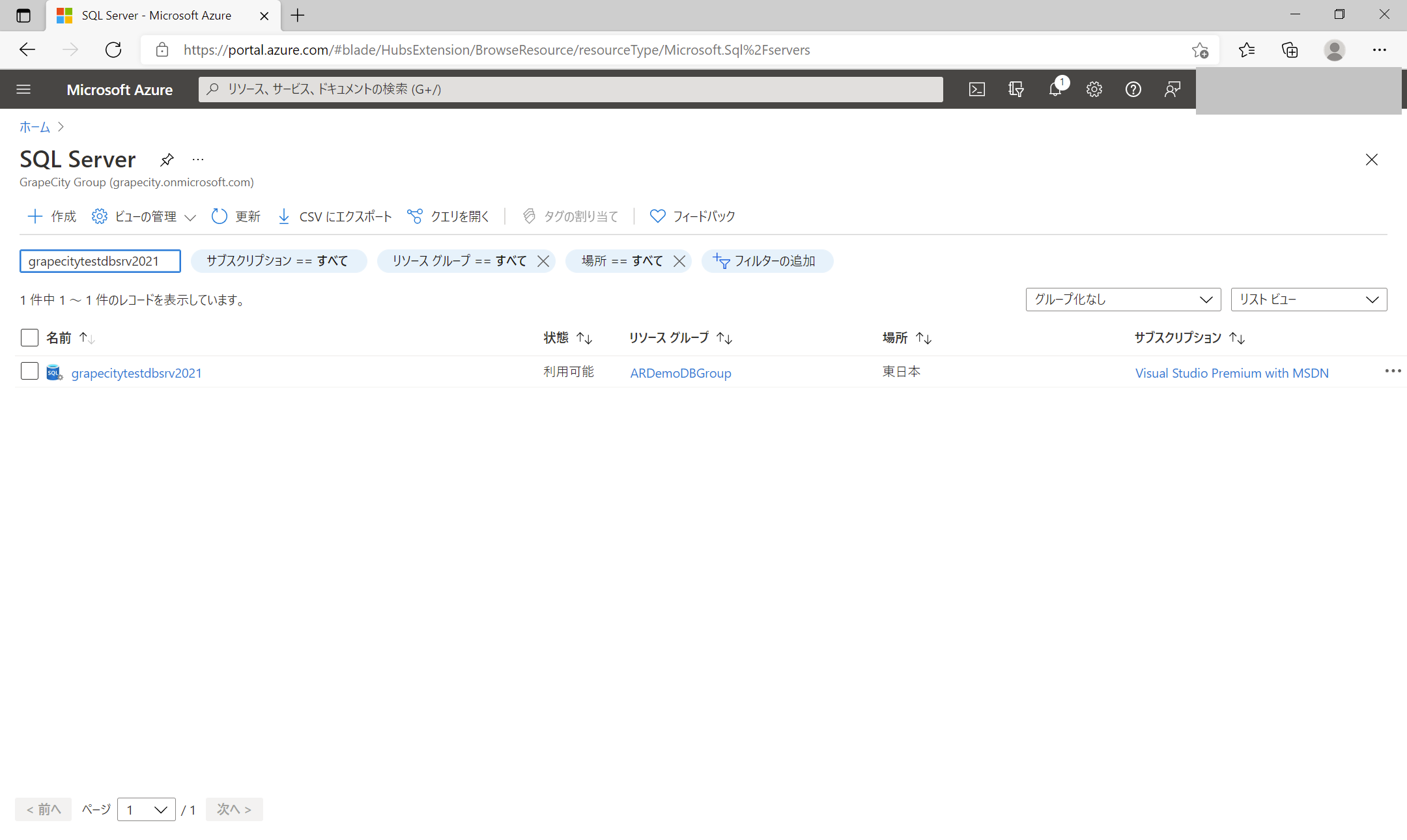Toggle the select-all checkbox in header
The image size is (1407, 840).
point(29,337)
